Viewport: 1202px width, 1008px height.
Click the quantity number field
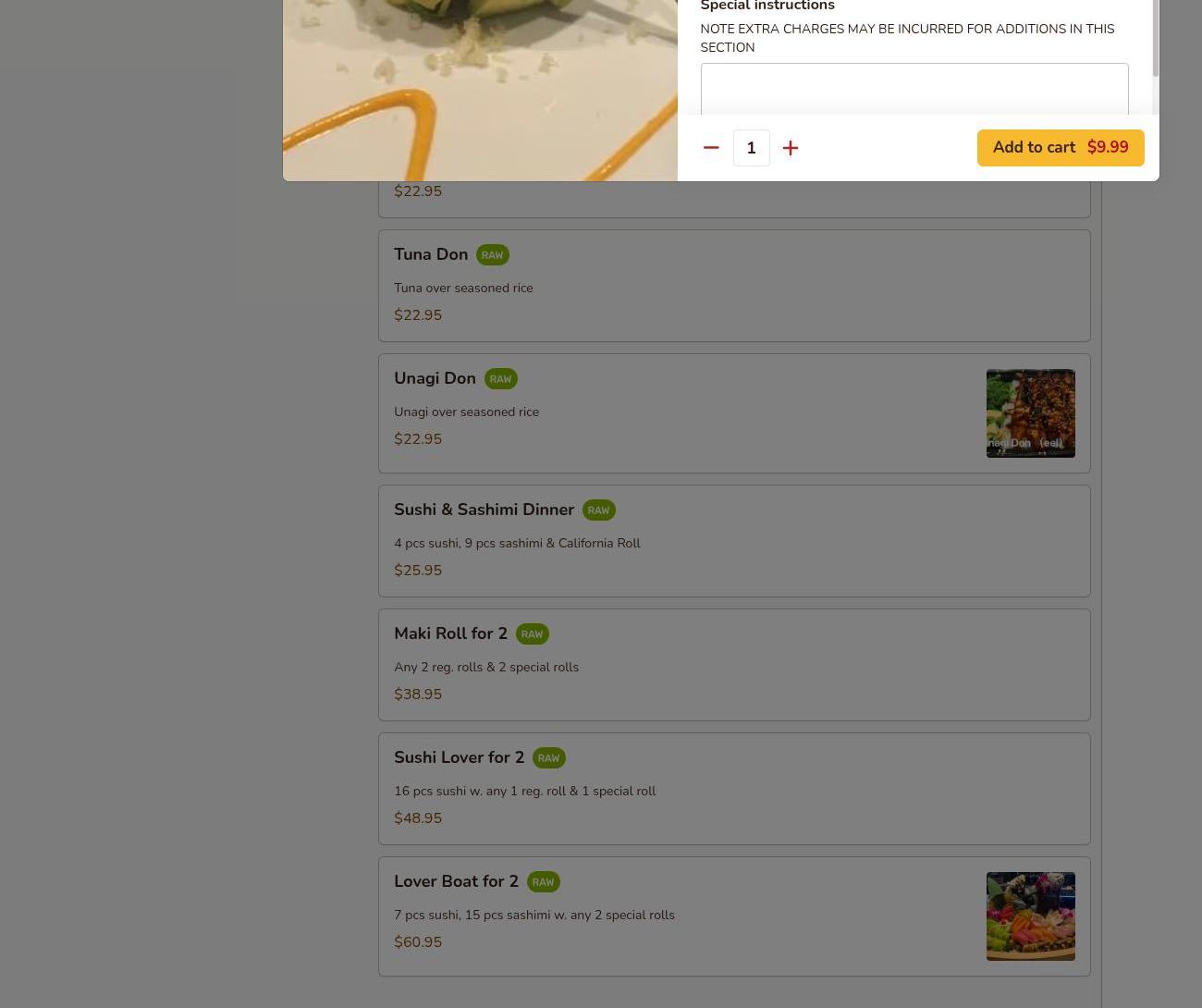pyautogui.click(x=751, y=148)
